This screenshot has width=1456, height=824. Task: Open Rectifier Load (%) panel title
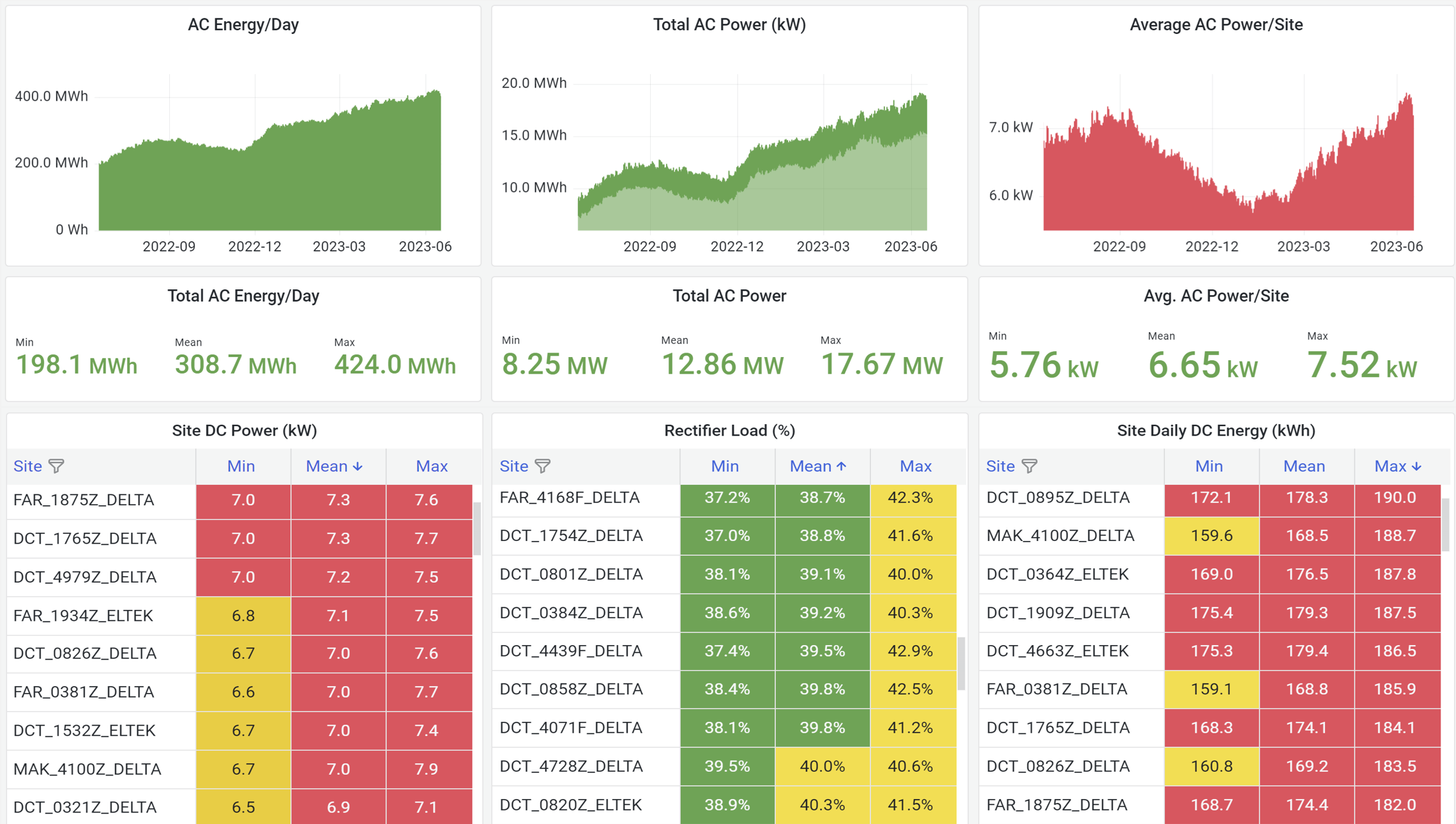[x=729, y=431]
